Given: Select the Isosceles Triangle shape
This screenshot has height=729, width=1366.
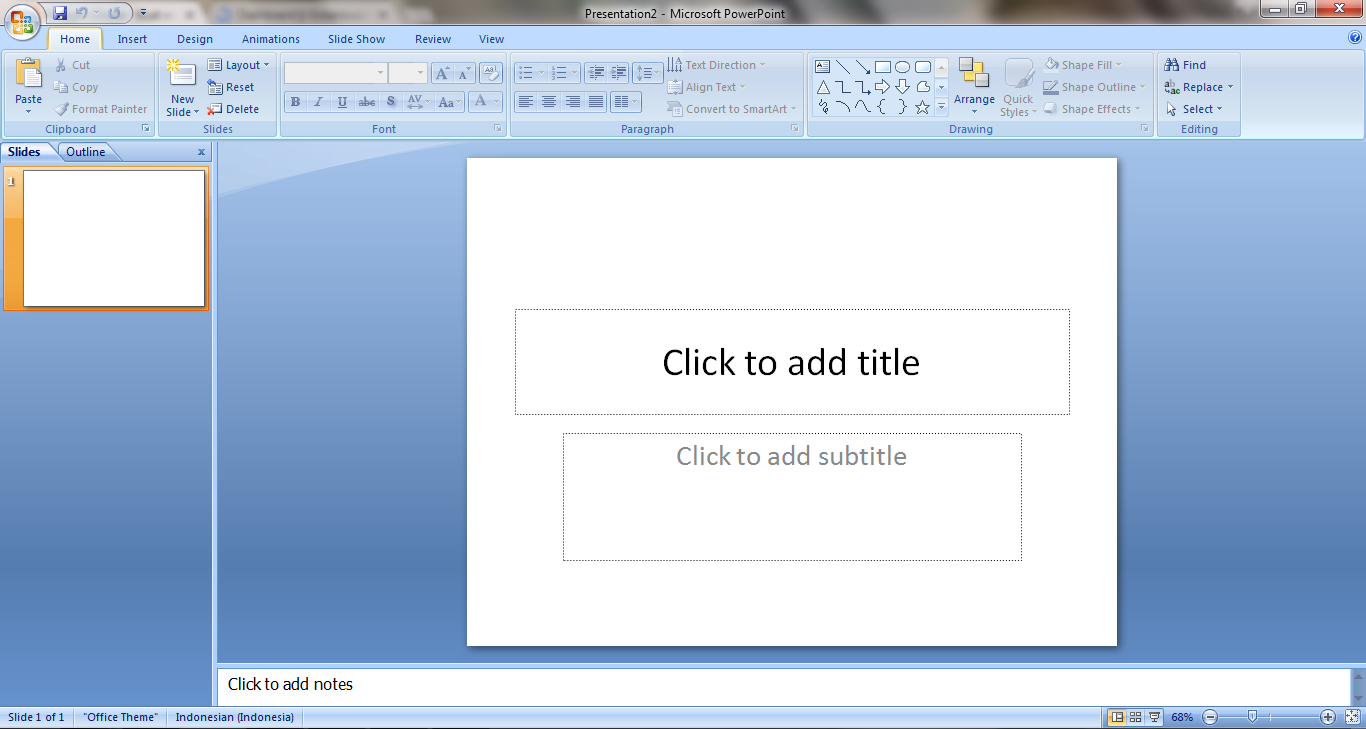Looking at the screenshot, I should (x=823, y=87).
